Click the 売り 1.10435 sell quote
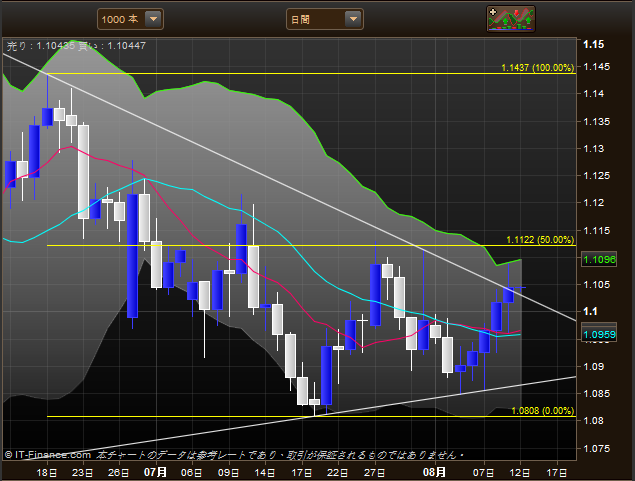Image resolution: width=635 pixels, height=481 pixels. pos(41,46)
